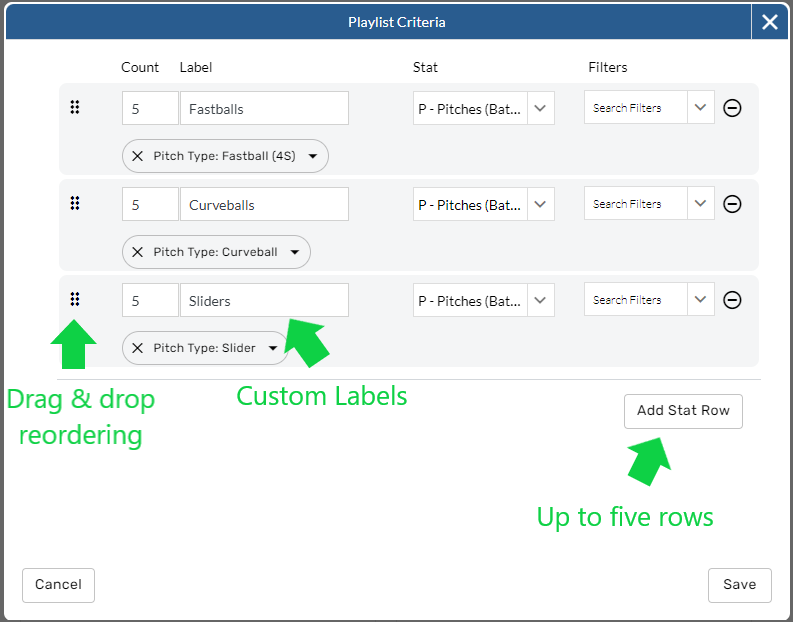The width and height of the screenshot is (793, 622).
Task: Expand the Pitch Type: Fastball (4S) chip menu
Action: [x=313, y=156]
